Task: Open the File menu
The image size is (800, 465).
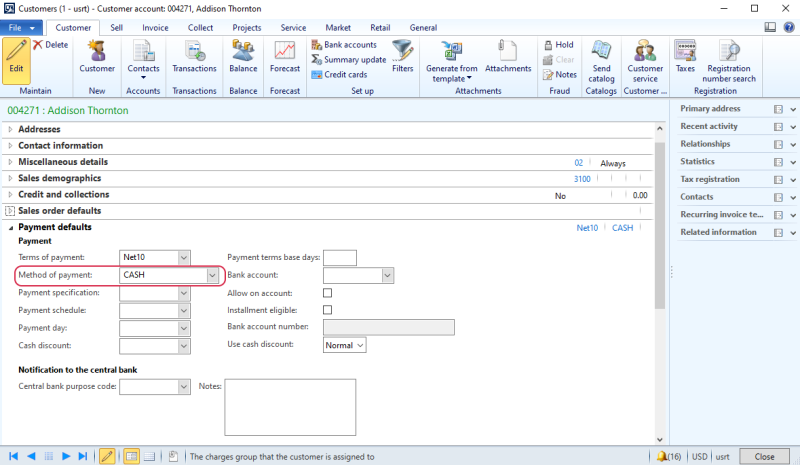Action: (20, 28)
